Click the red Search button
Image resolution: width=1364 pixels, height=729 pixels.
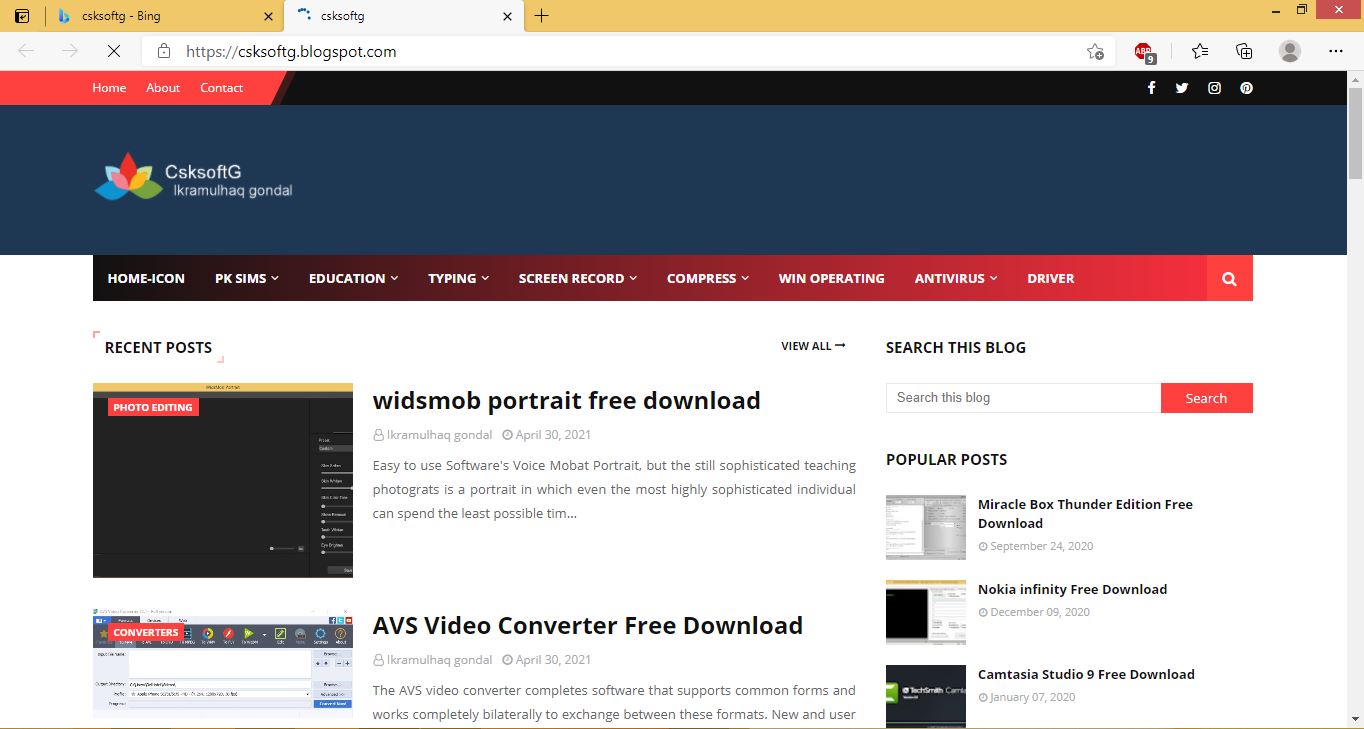pos(1206,398)
